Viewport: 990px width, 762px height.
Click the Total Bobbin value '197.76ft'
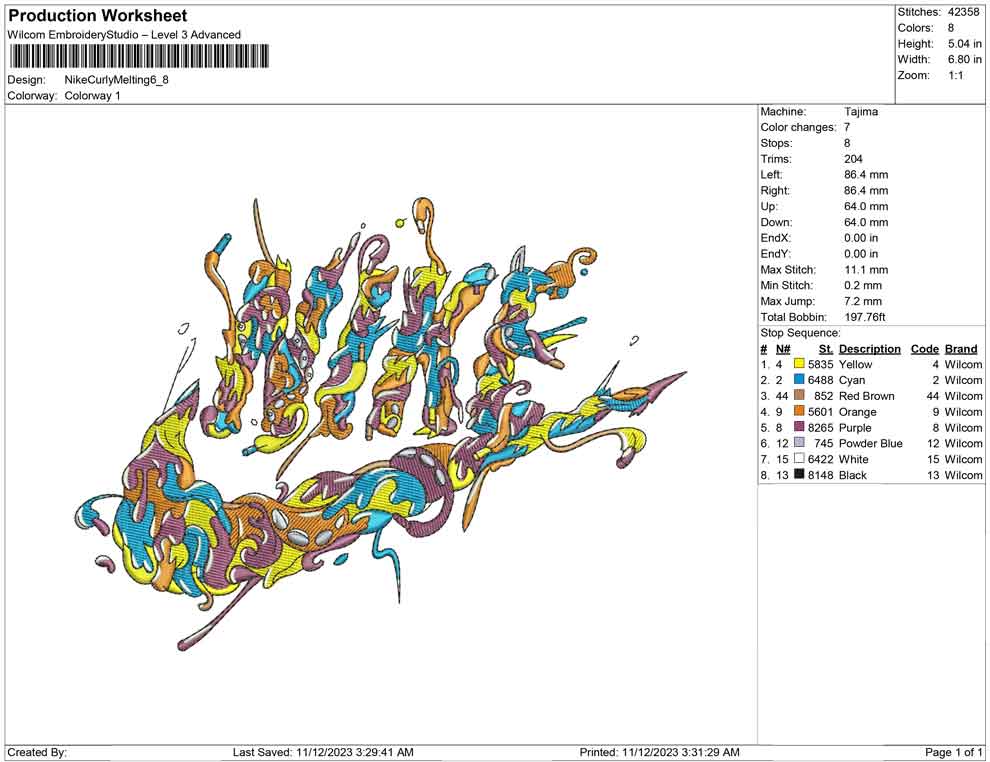tap(865, 317)
